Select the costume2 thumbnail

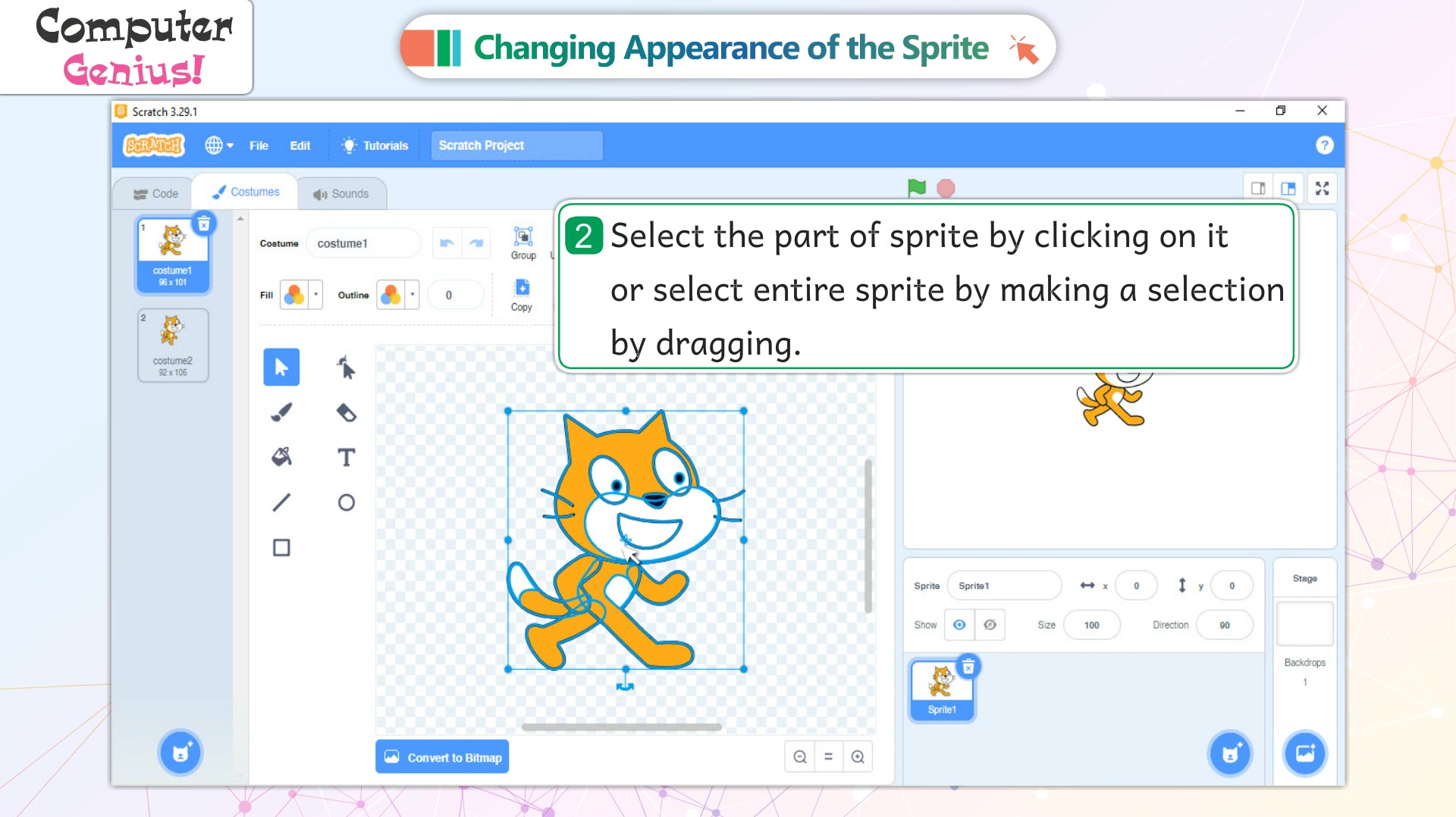tap(173, 345)
